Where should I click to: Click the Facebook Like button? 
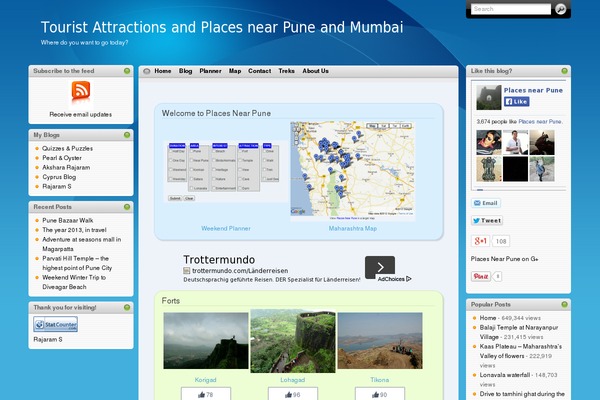click(x=516, y=101)
